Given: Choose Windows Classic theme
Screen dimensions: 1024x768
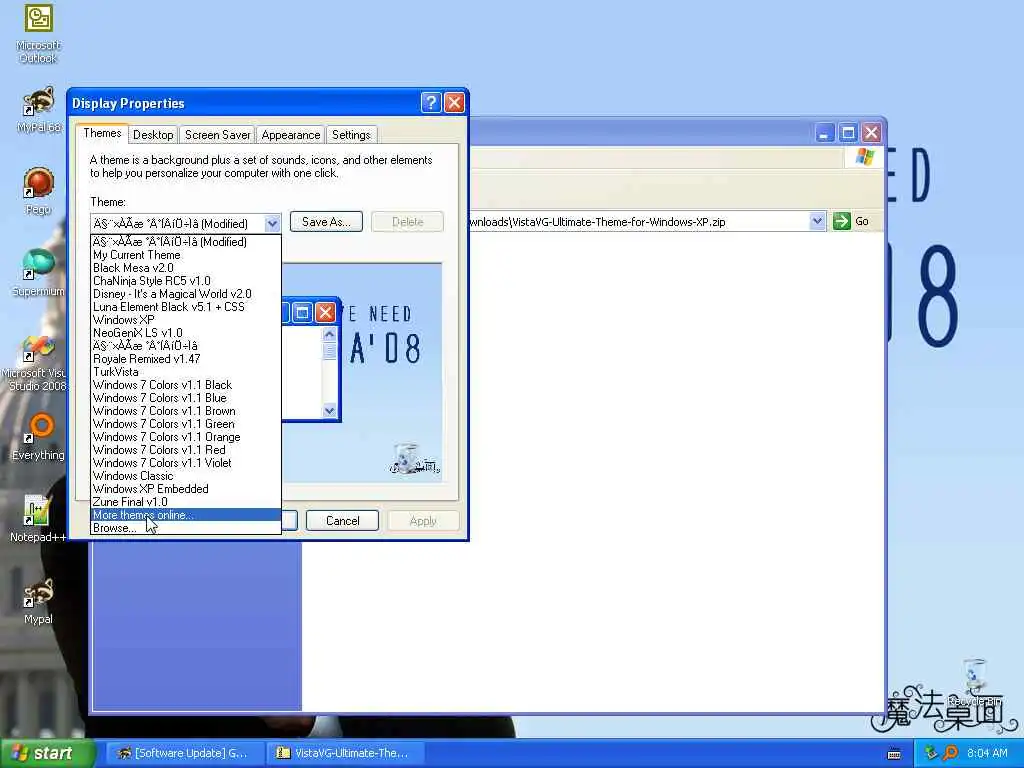Looking at the screenshot, I should [x=185, y=476].
